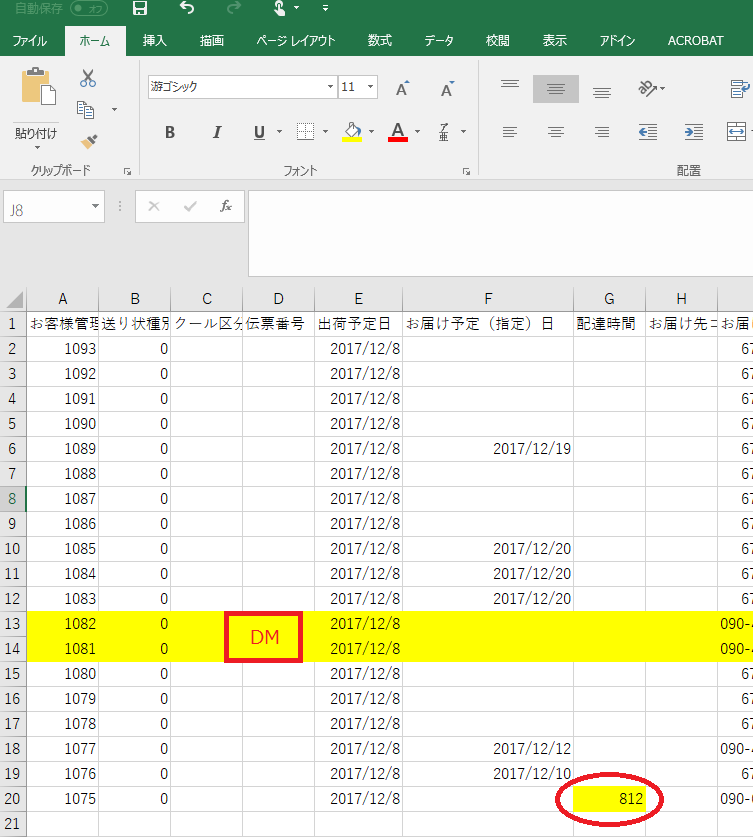Click the Increase Indent icon
Viewport: 753px width, 837px height.
coord(694,132)
